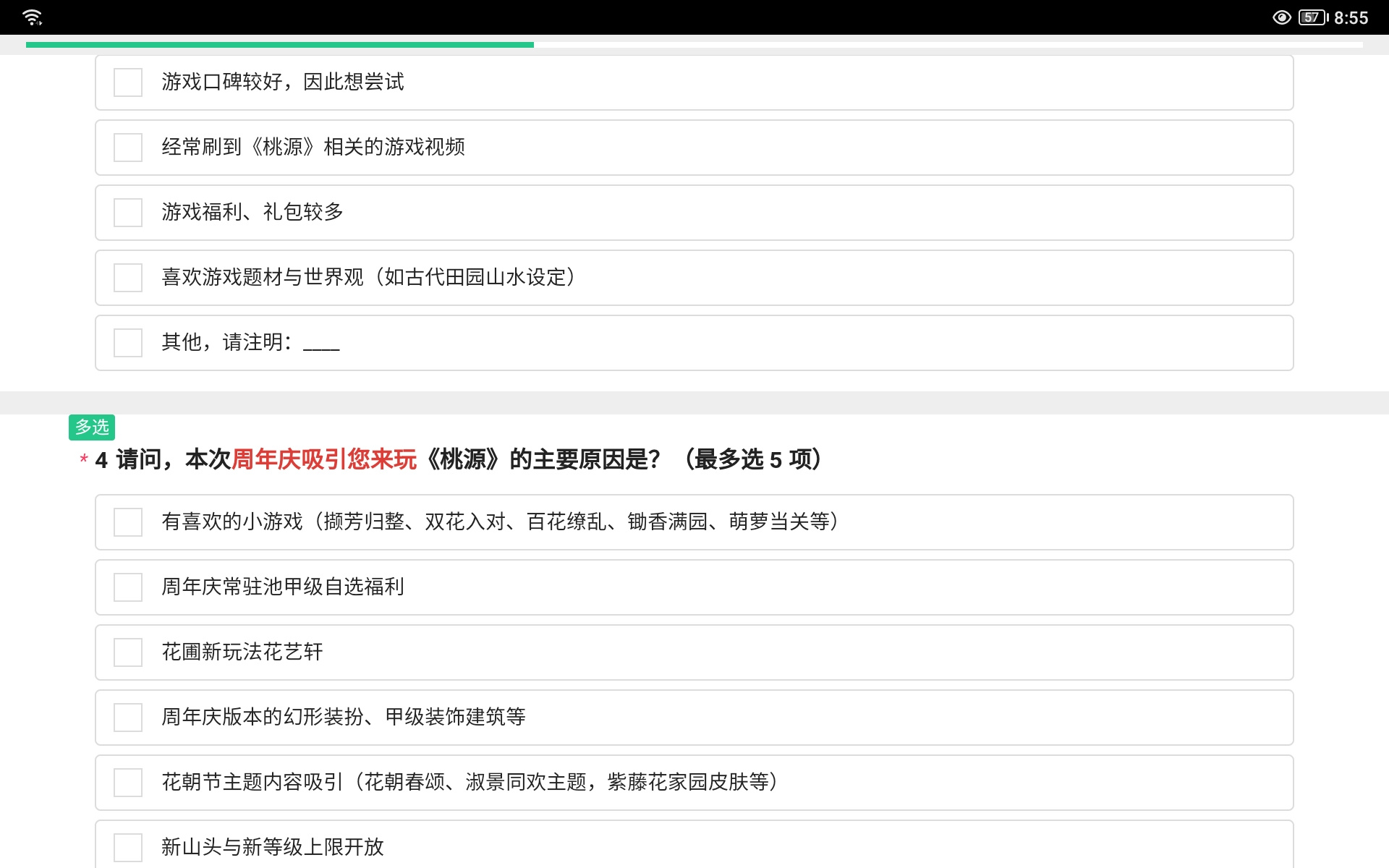Click the option text 周年庆版本的幻形装扮、甲级装饰建筑等
This screenshot has height=868, width=1389.
tap(344, 717)
